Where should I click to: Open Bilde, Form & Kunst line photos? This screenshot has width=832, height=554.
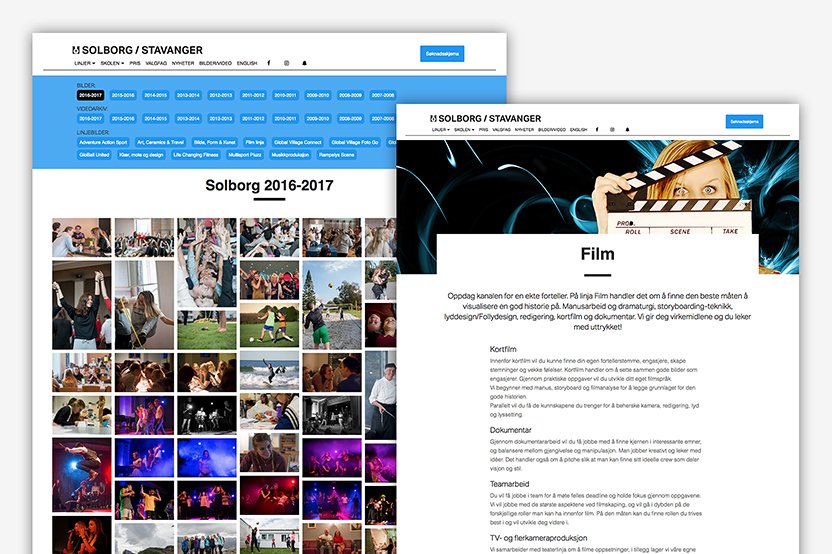coord(214,142)
